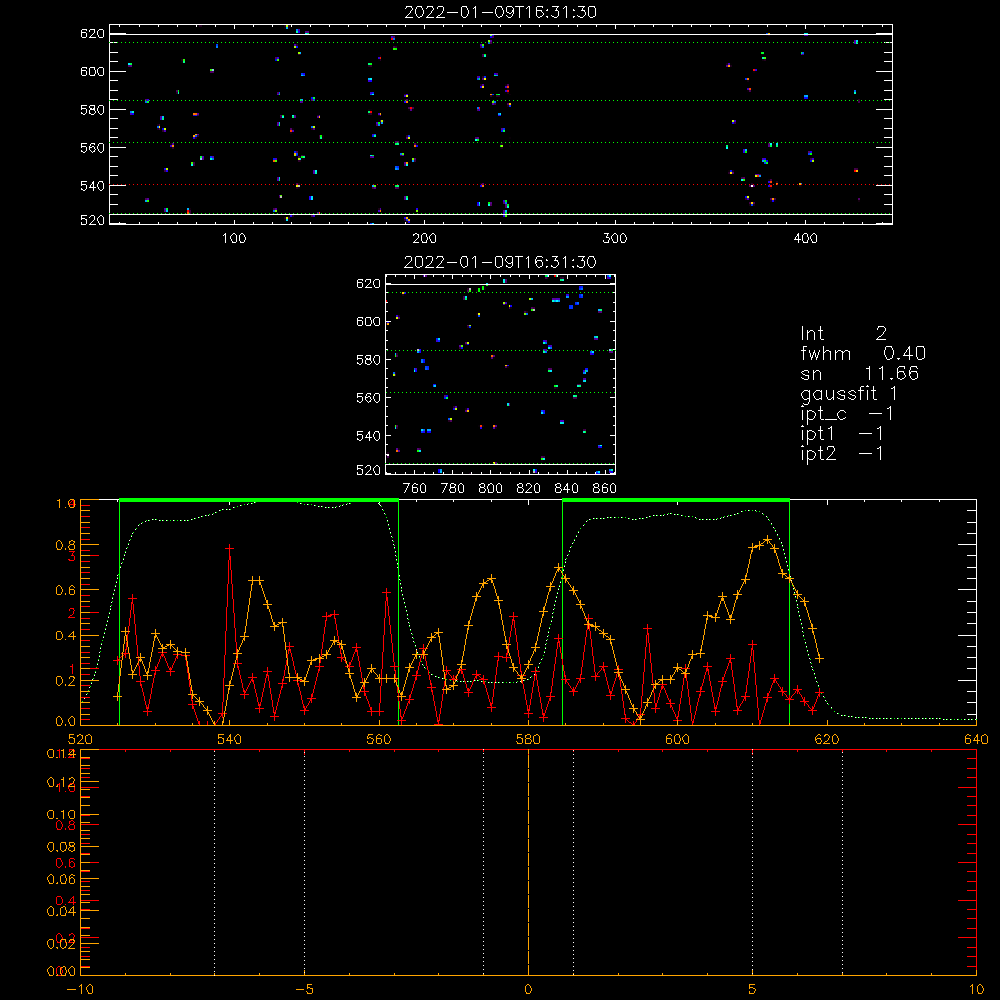The width and height of the screenshot is (1000, 1000).
Task: Click x-axis label 760 on the middle plot
Action: click(x=415, y=489)
